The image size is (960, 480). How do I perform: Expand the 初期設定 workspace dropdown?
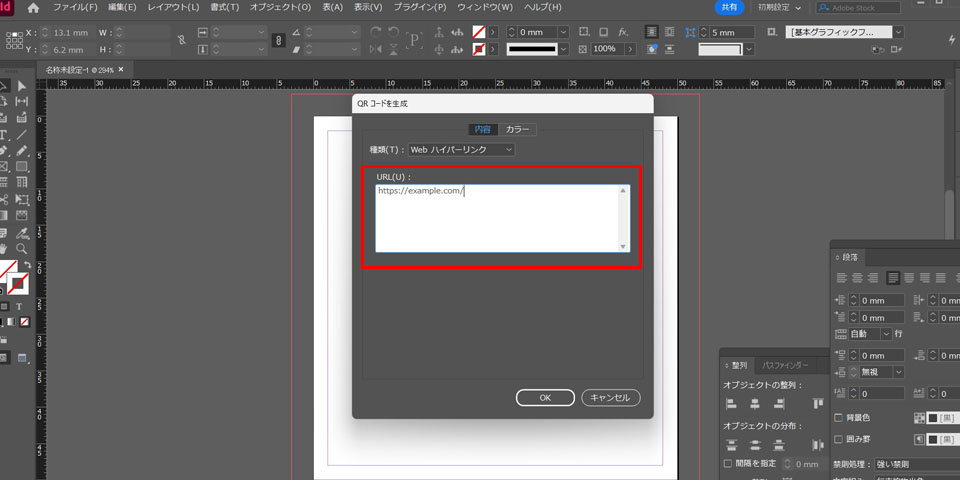click(779, 8)
